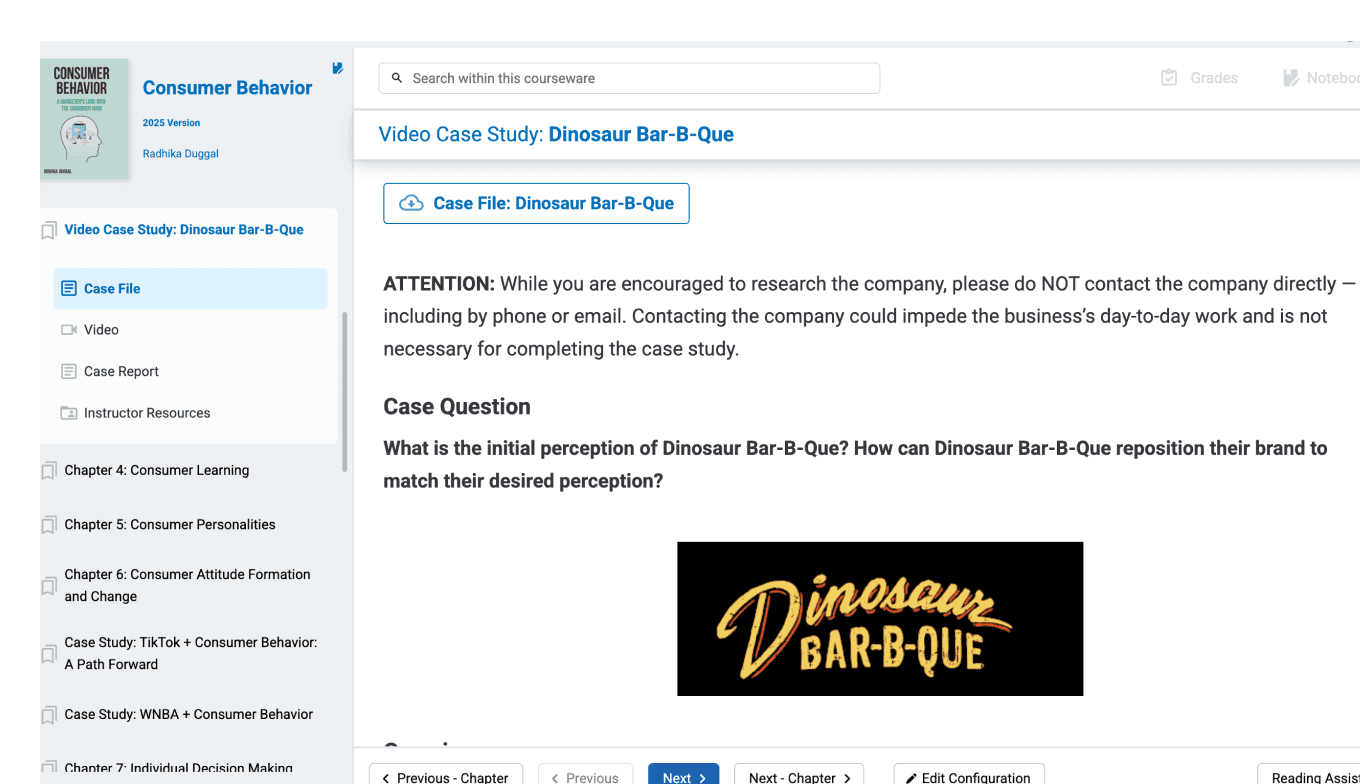The image size is (1360, 784).
Task: Open Grades clipboard icon
Action: click(1169, 78)
